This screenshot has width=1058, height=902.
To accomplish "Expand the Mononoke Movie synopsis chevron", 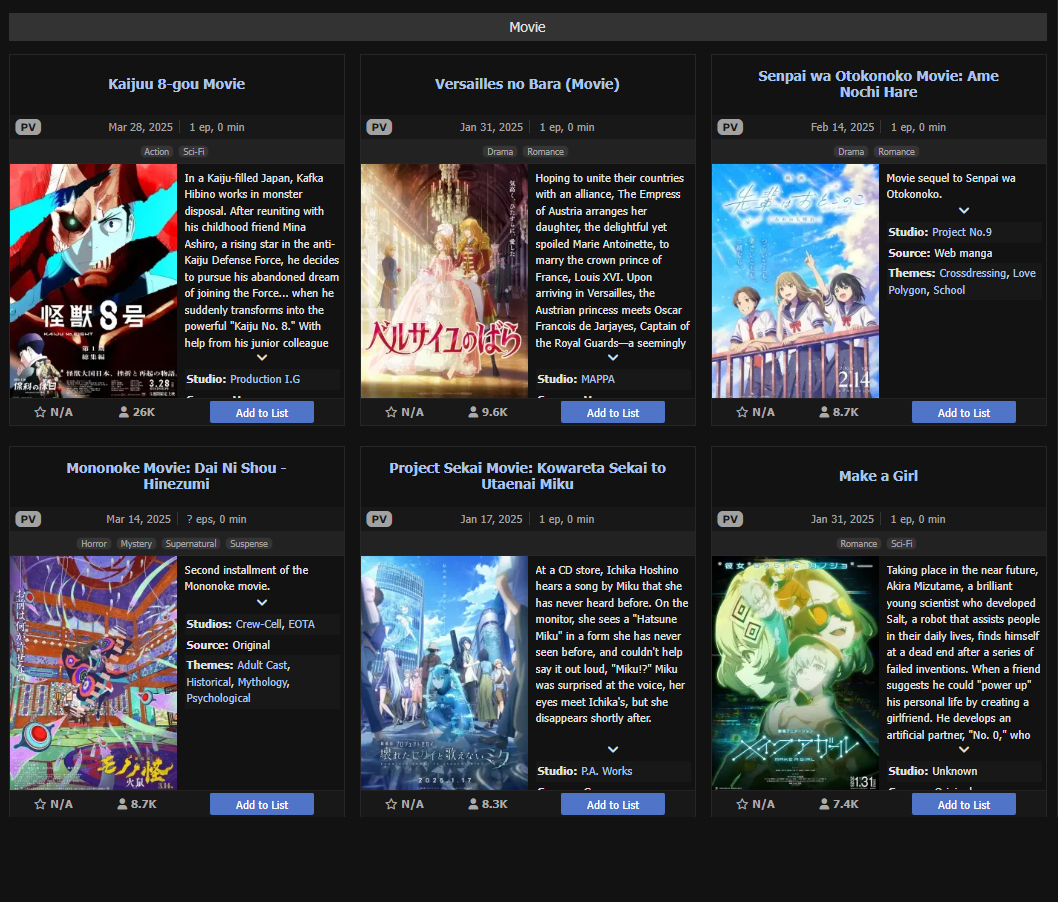I will click(262, 602).
